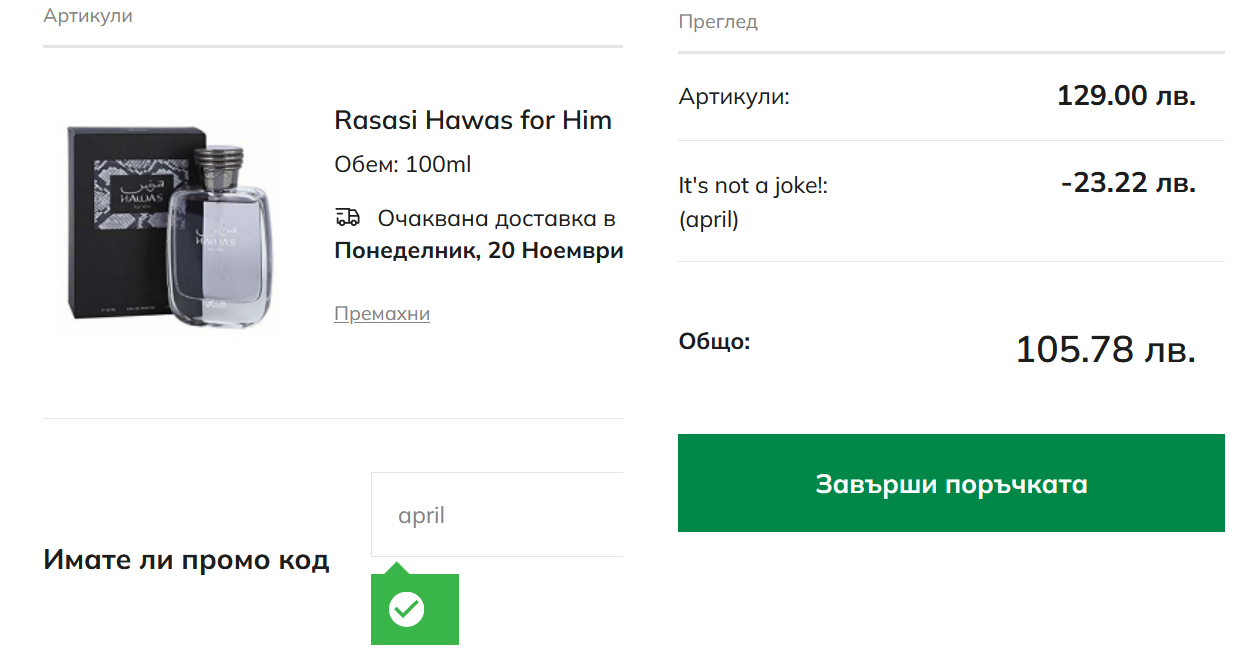Image resolution: width=1233 pixels, height=661 pixels.
Task: Click the Обем: 100ml volume text
Action: (x=403, y=164)
